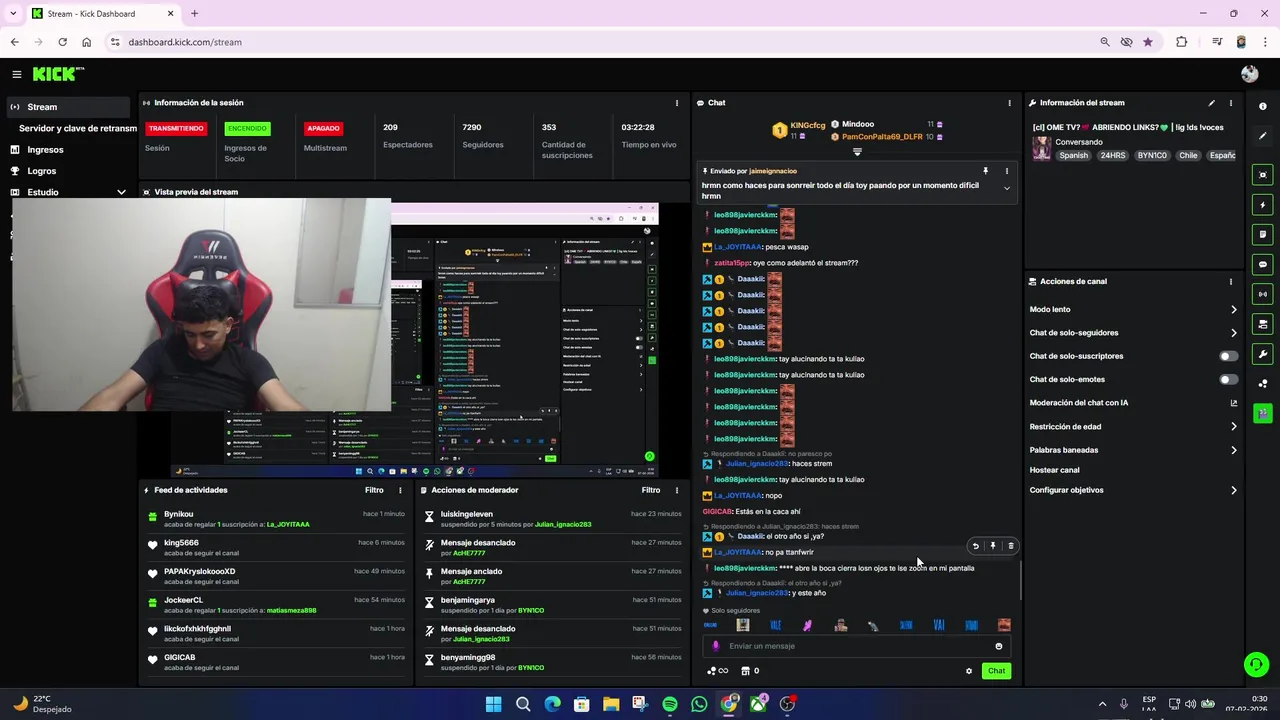Open three-dot menu of Información de la sesión

(677, 103)
